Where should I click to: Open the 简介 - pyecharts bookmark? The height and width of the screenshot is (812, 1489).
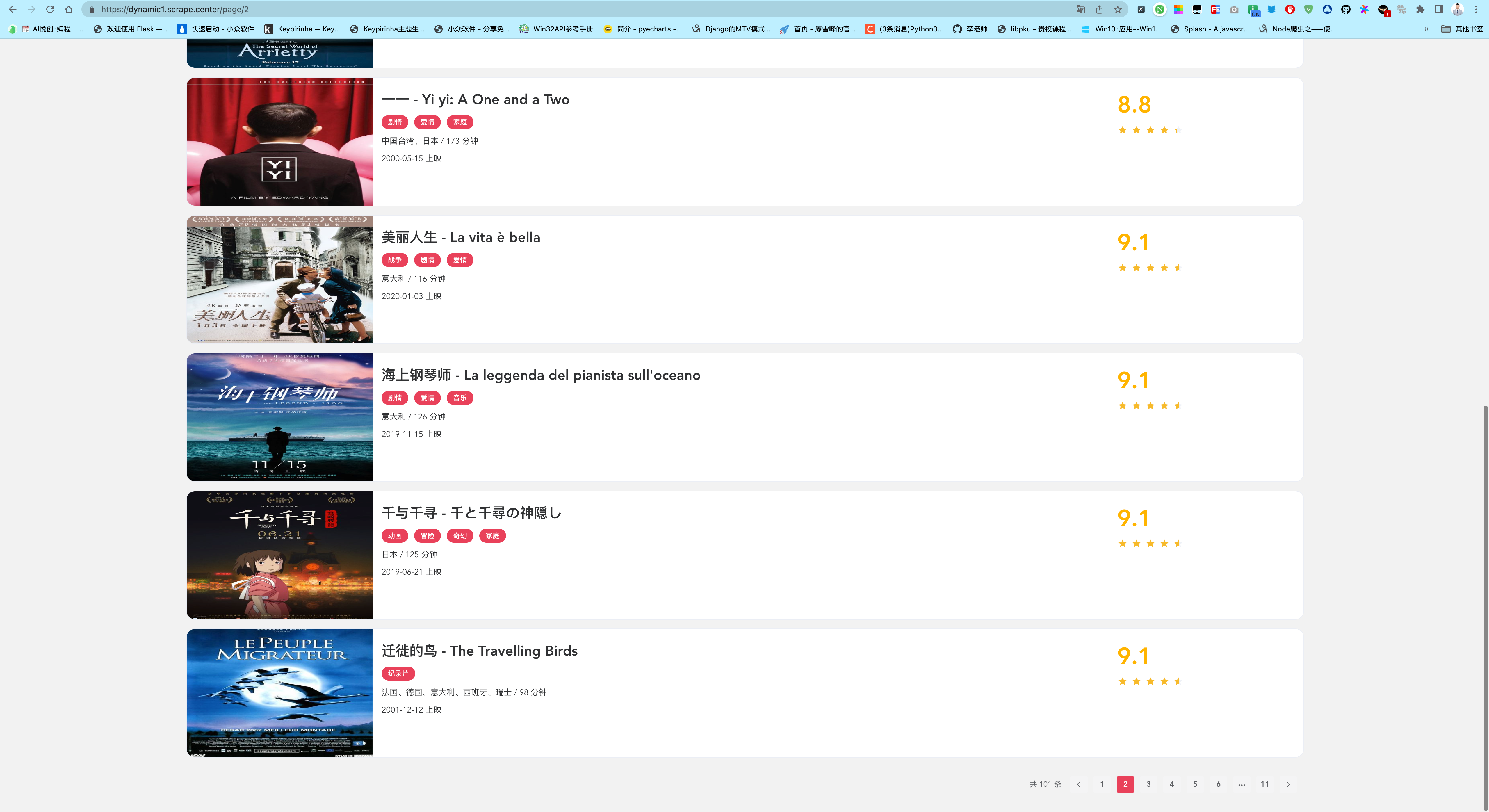point(643,29)
